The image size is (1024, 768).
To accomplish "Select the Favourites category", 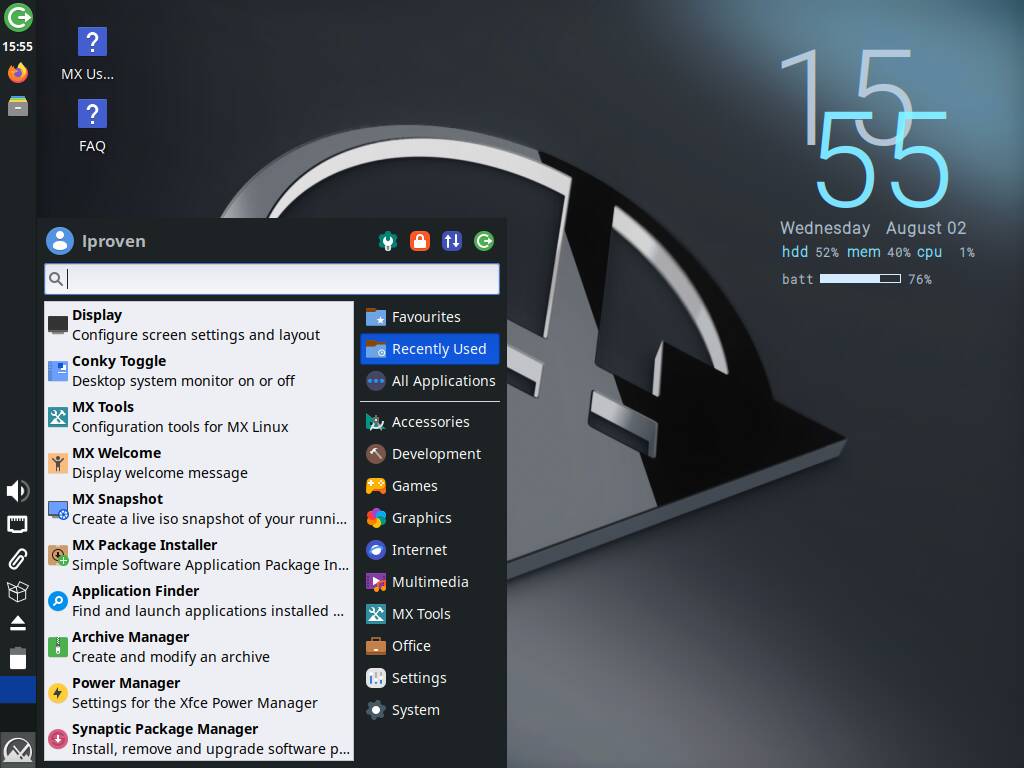I will point(430,317).
